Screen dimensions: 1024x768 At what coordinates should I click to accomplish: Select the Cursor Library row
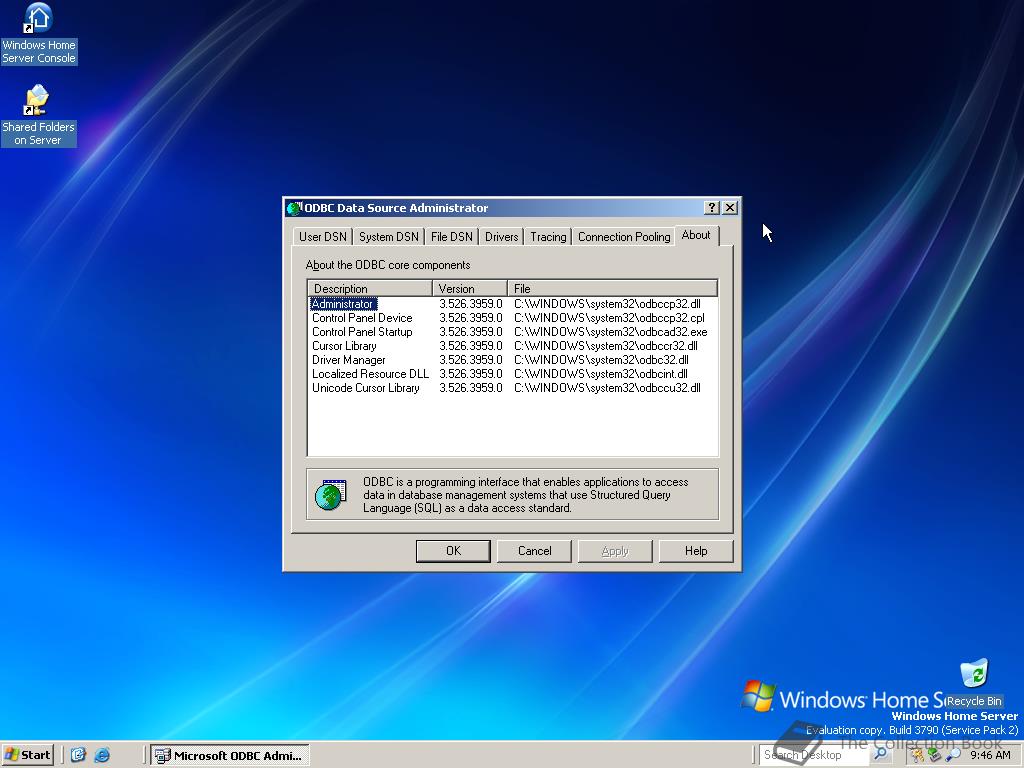tap(513, 346)
